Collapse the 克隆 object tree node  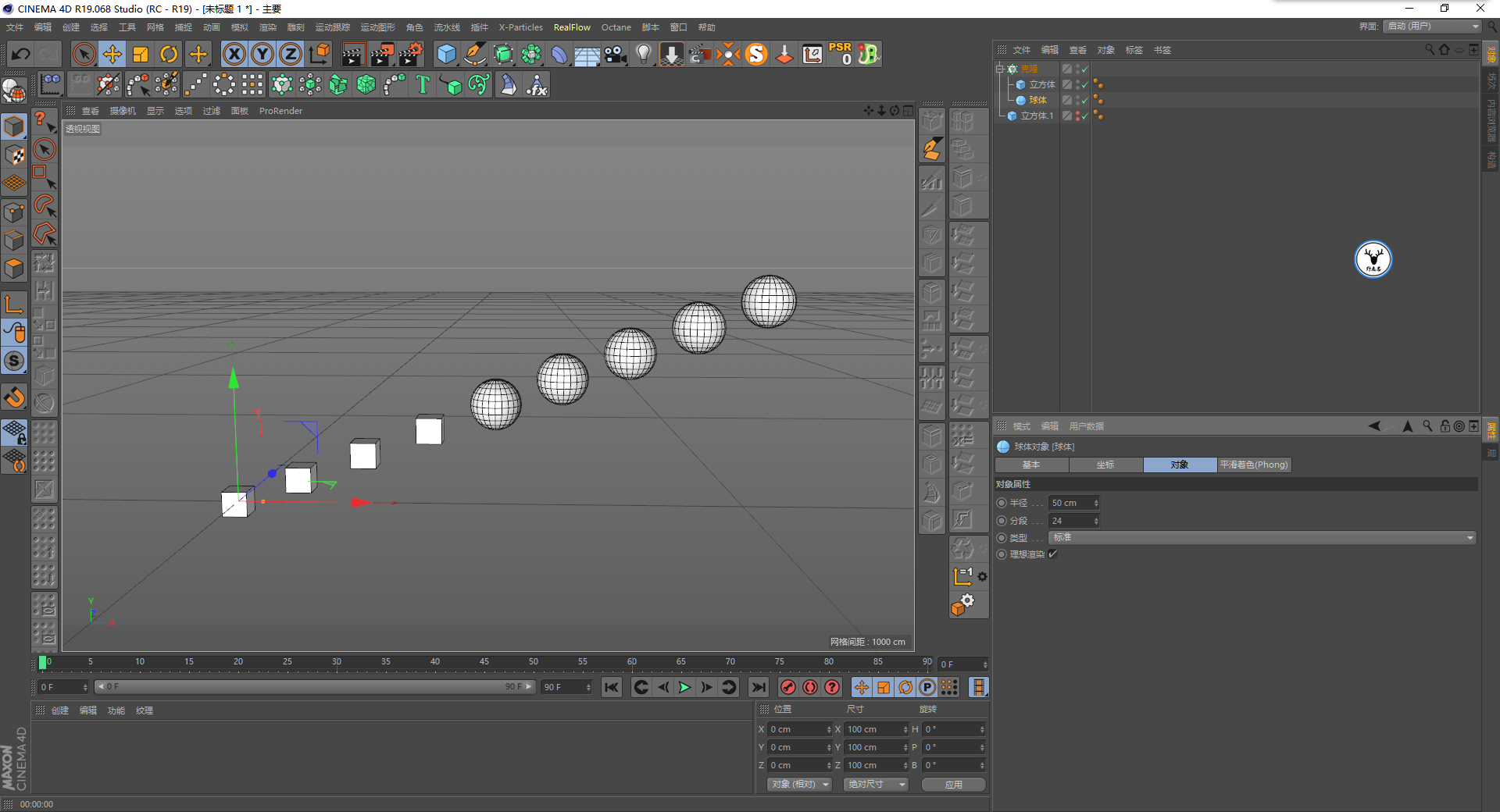tap(999, 69)
